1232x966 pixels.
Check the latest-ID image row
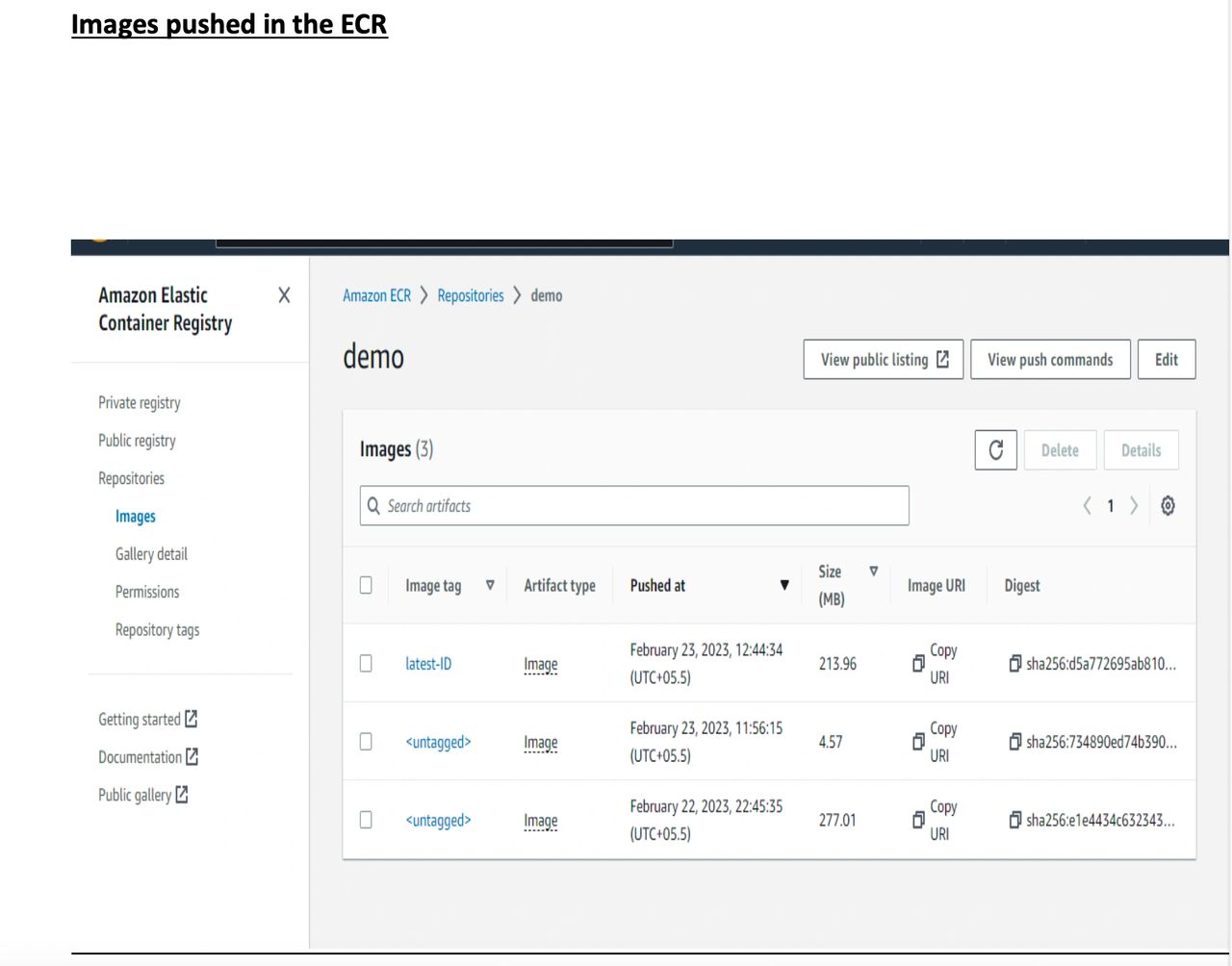(366, 663)
